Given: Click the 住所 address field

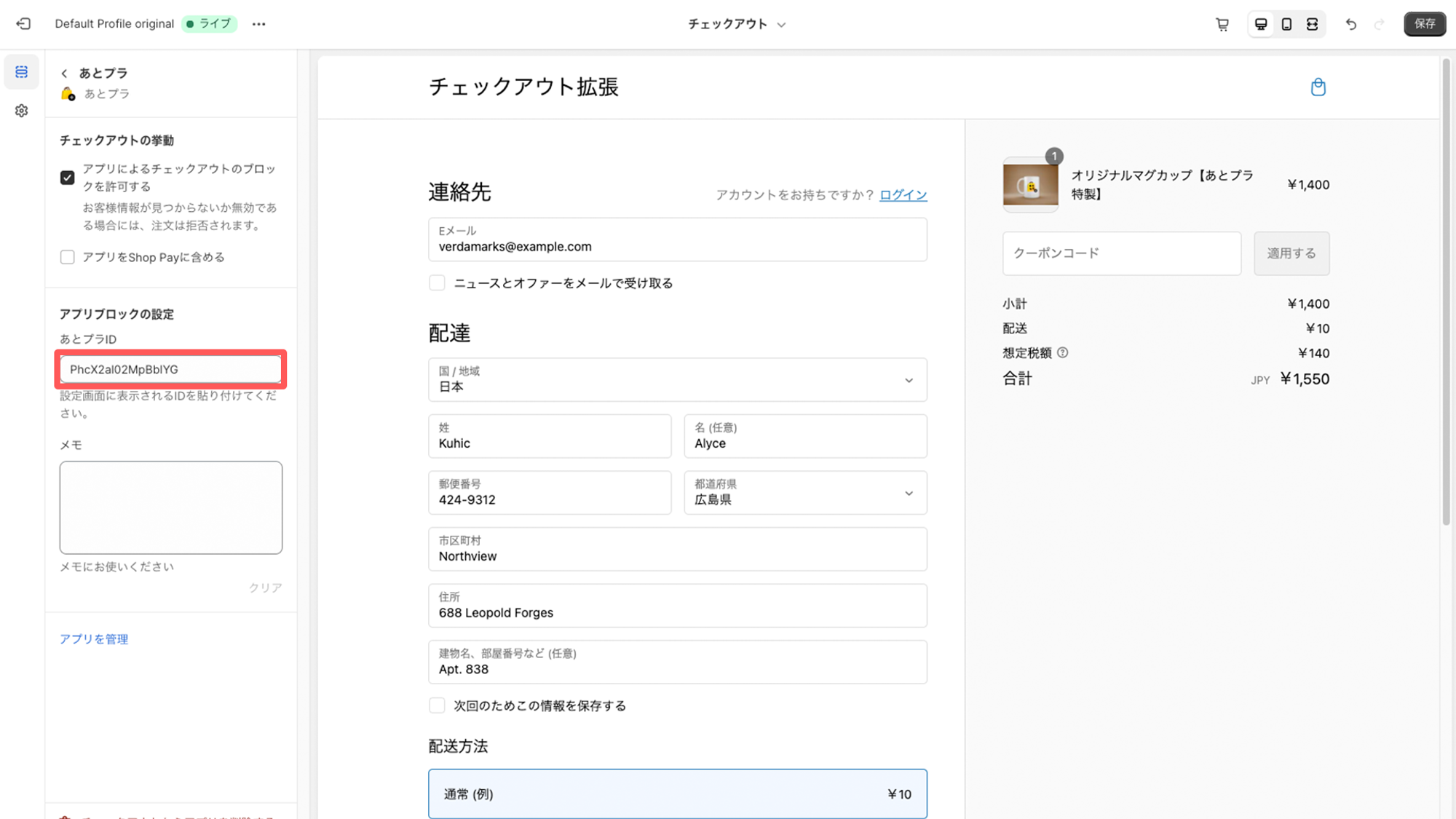Looking at the screenshot, I should [678, 606].
